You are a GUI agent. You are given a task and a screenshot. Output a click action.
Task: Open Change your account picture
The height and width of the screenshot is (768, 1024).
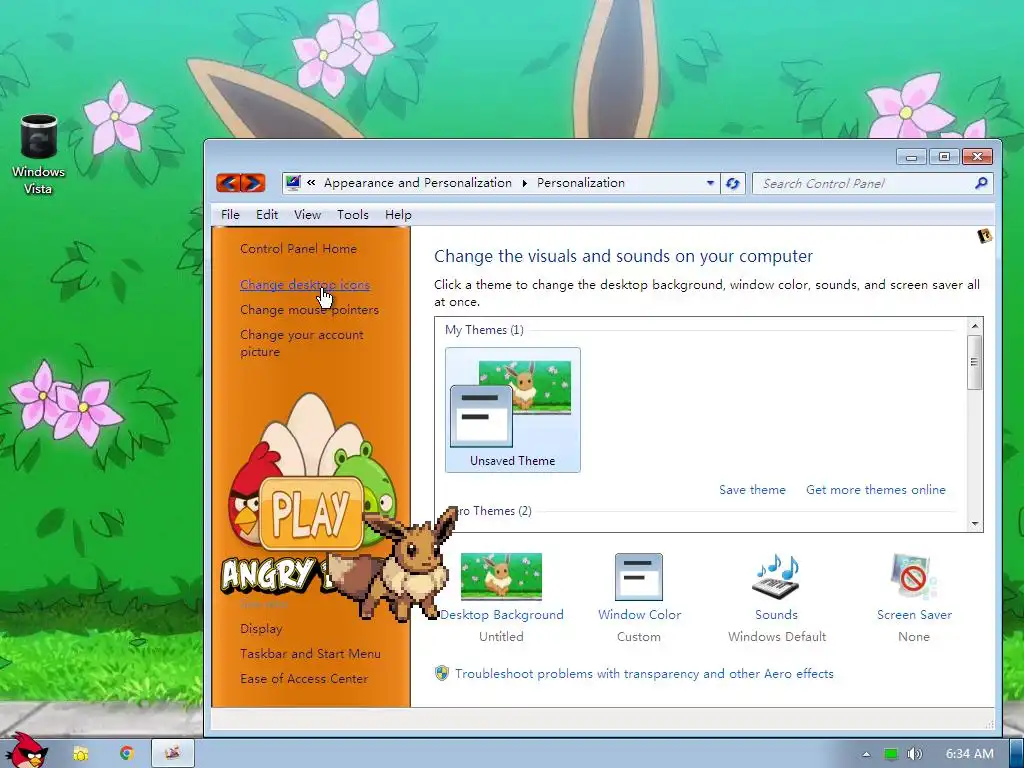tap(302, 343)
